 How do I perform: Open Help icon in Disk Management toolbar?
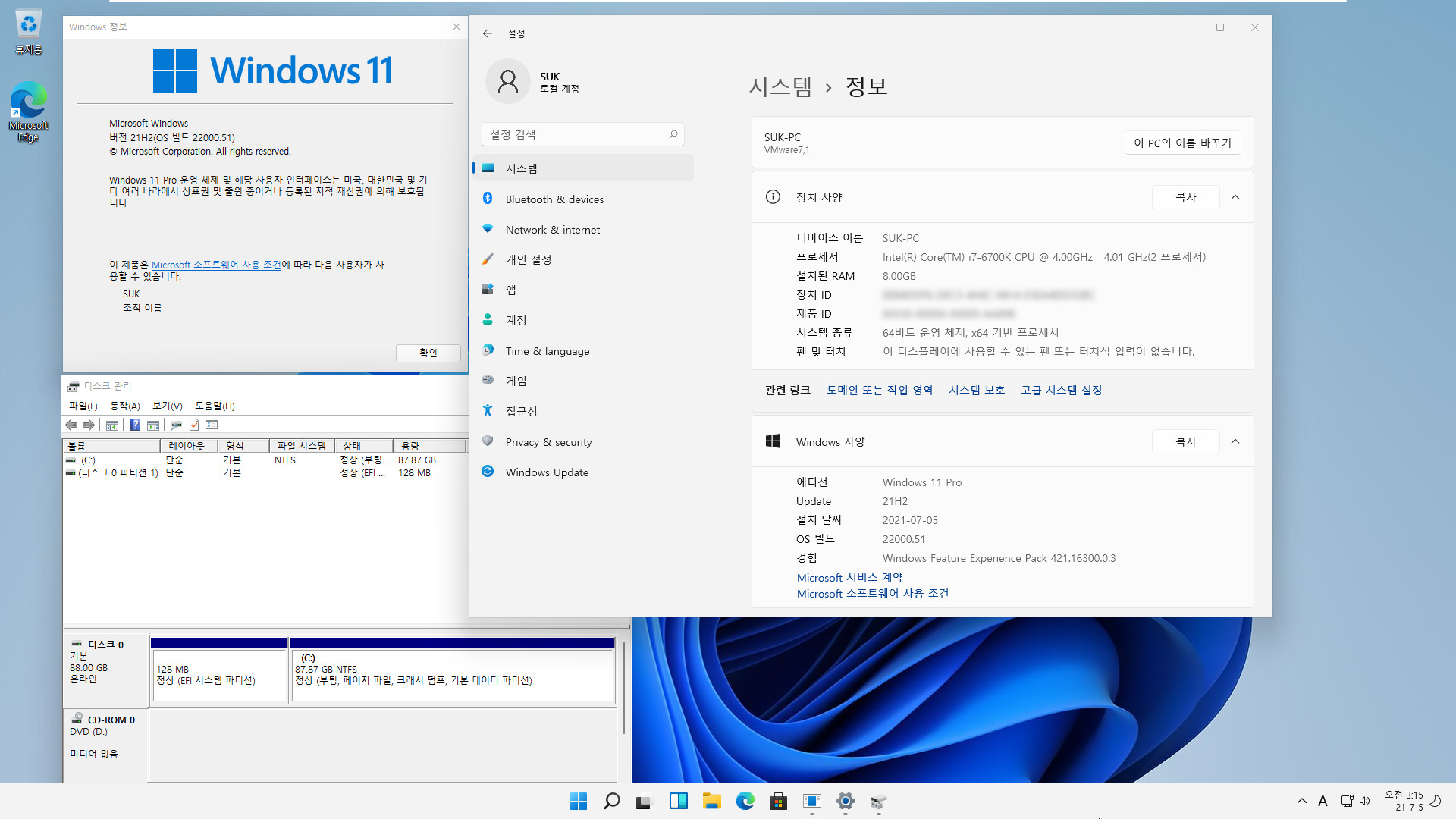pos(135,425)
